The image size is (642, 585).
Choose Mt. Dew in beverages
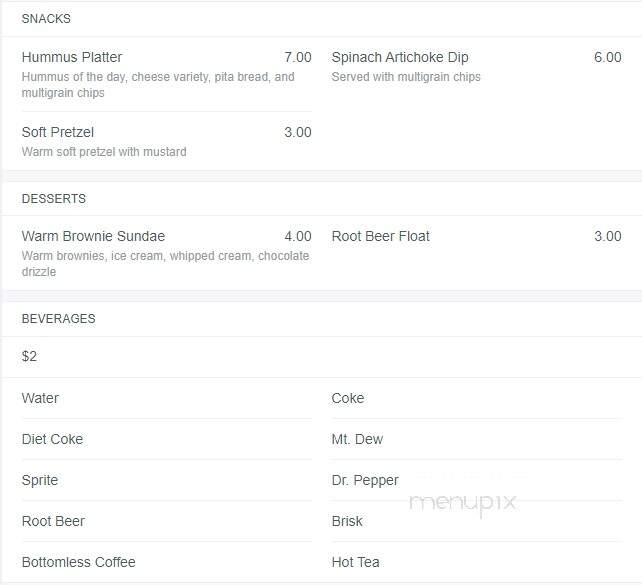click(x=357, y=439)
